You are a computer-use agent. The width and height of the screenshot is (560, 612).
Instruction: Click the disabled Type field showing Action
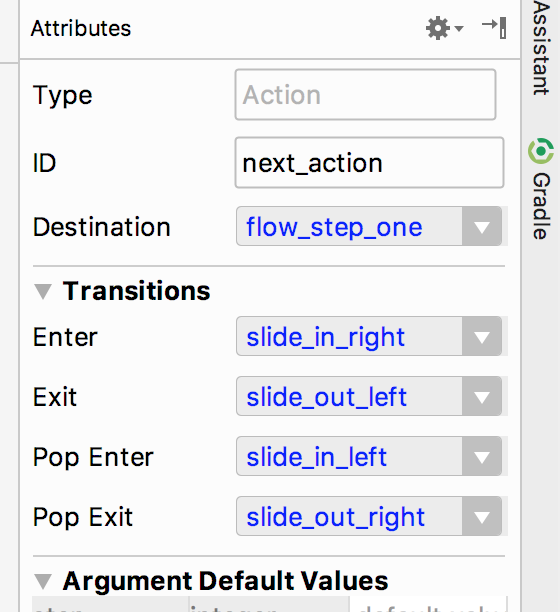click(x=365, y=95)
